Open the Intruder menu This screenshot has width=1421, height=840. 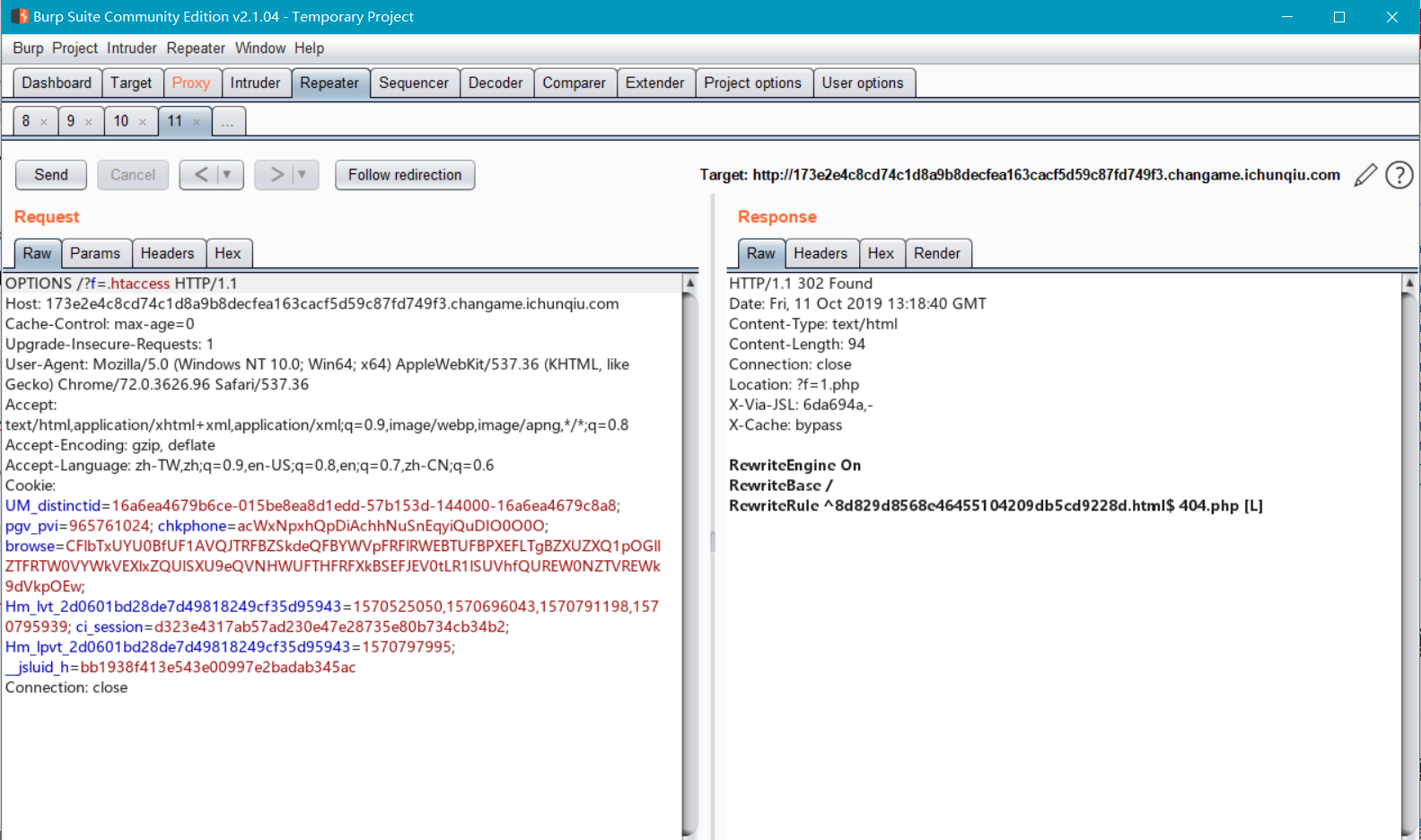coord(132,48)
